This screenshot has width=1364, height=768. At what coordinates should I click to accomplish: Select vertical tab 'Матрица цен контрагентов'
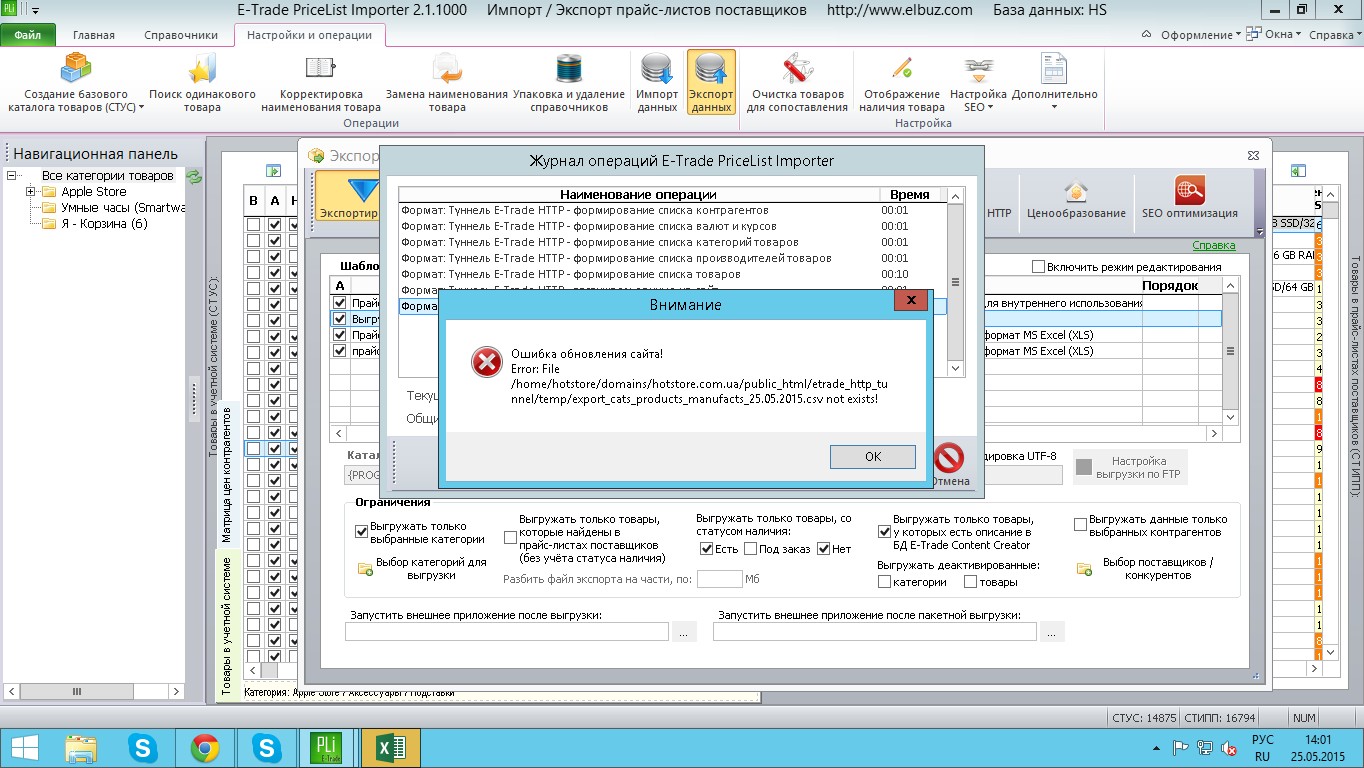pyautogui.click(x=228, y=473)
